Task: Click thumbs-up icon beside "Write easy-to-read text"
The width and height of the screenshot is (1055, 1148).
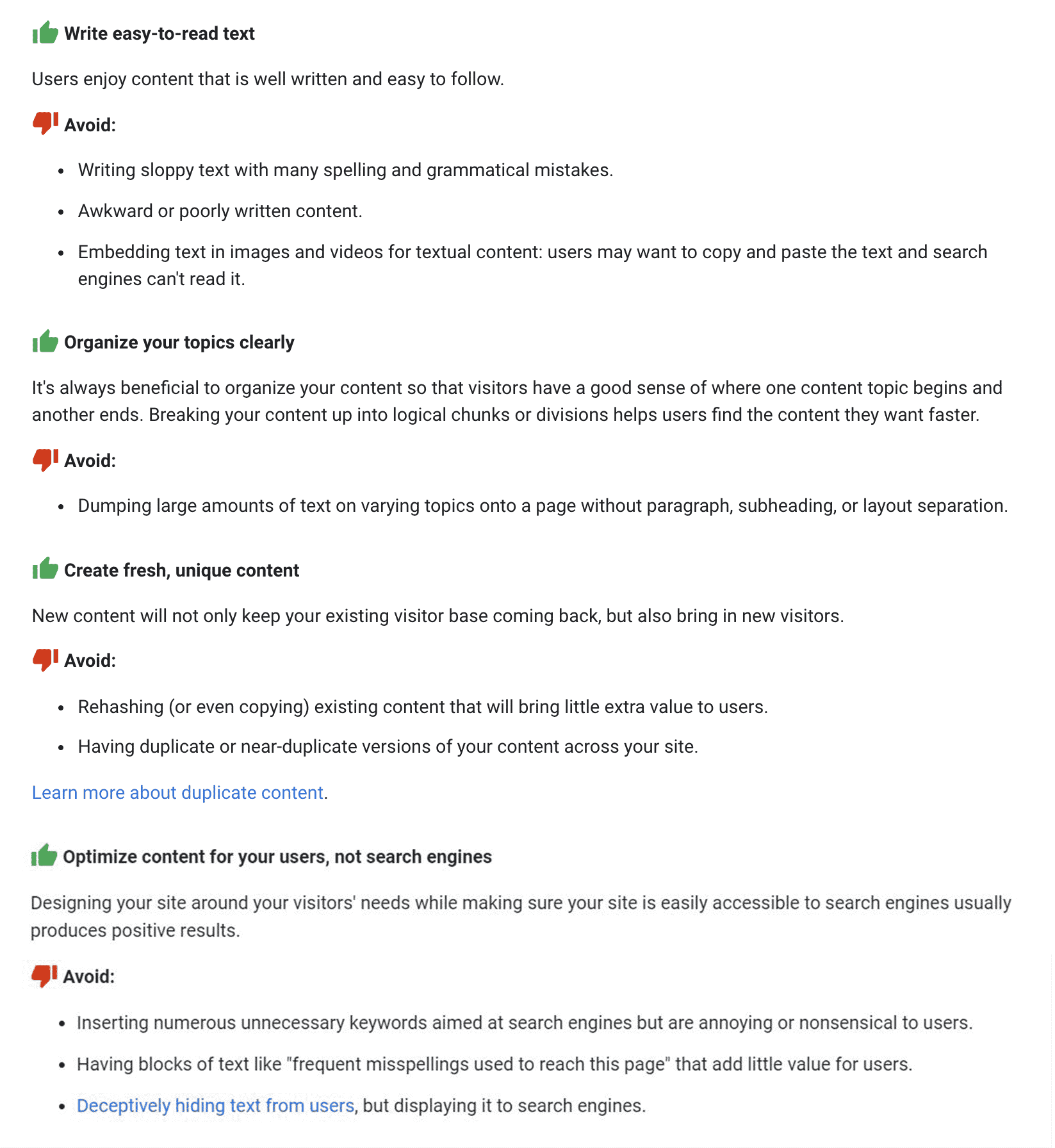Action: point(45,33)
